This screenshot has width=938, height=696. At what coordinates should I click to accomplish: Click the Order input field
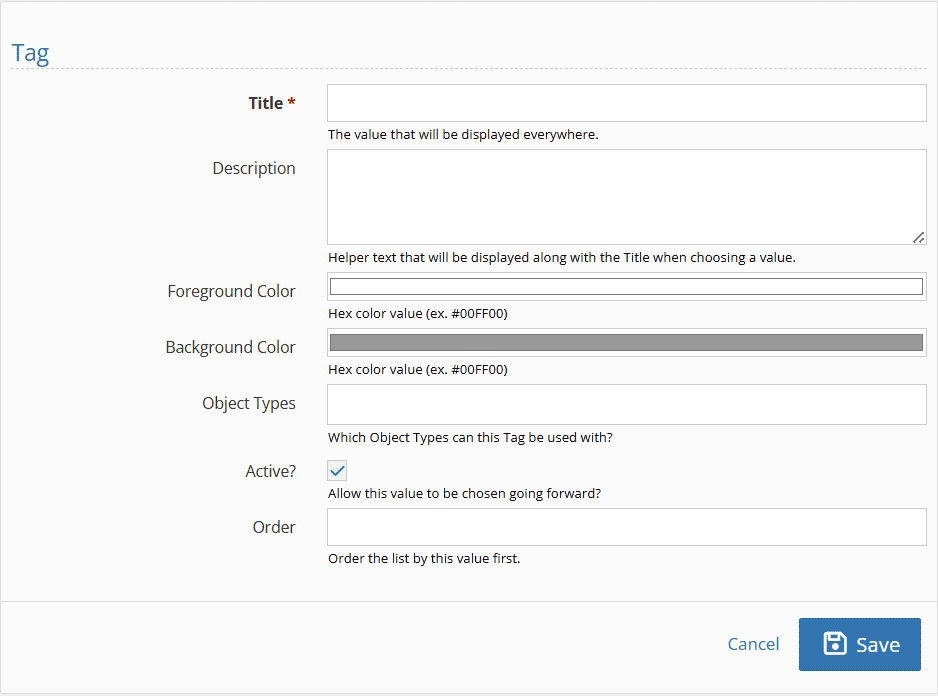click(626, 527)
